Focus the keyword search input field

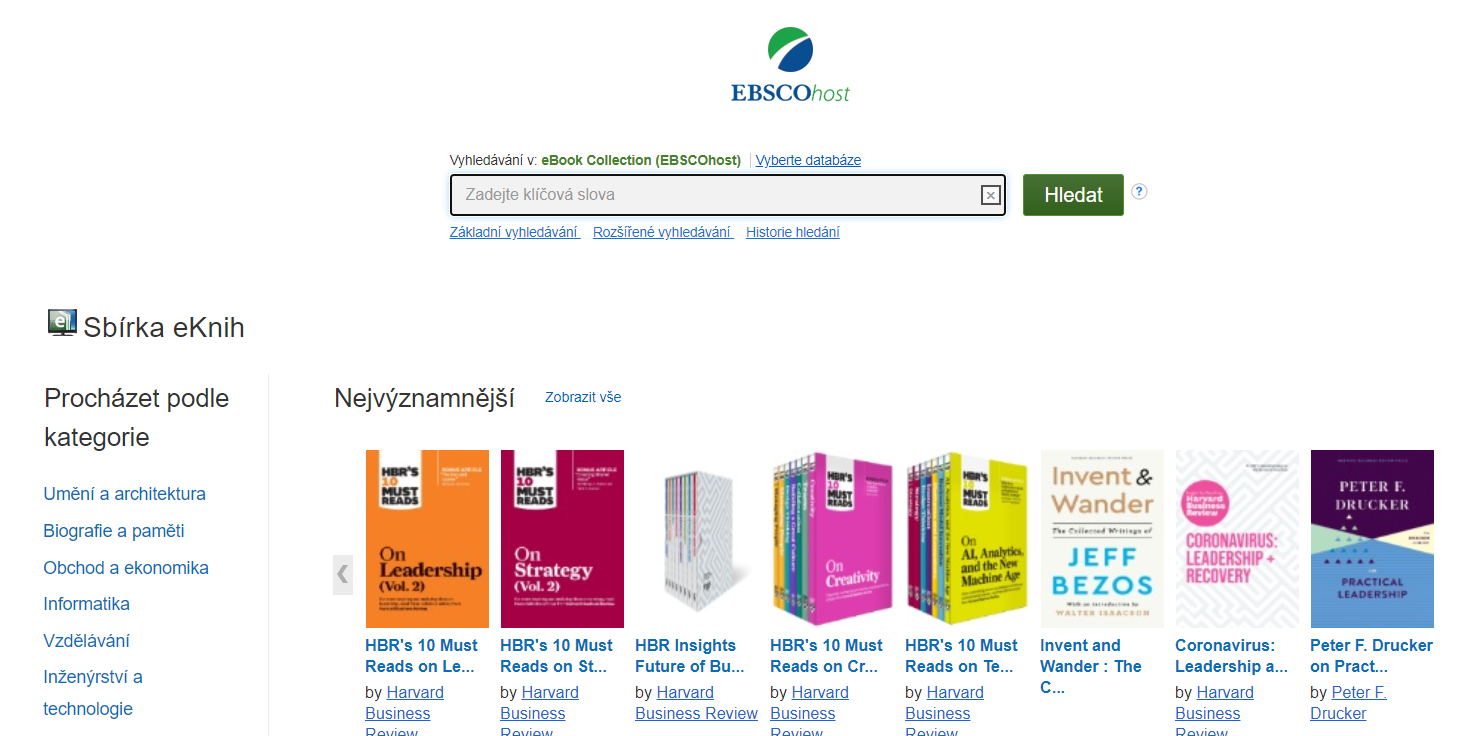(x=716, y=195)
